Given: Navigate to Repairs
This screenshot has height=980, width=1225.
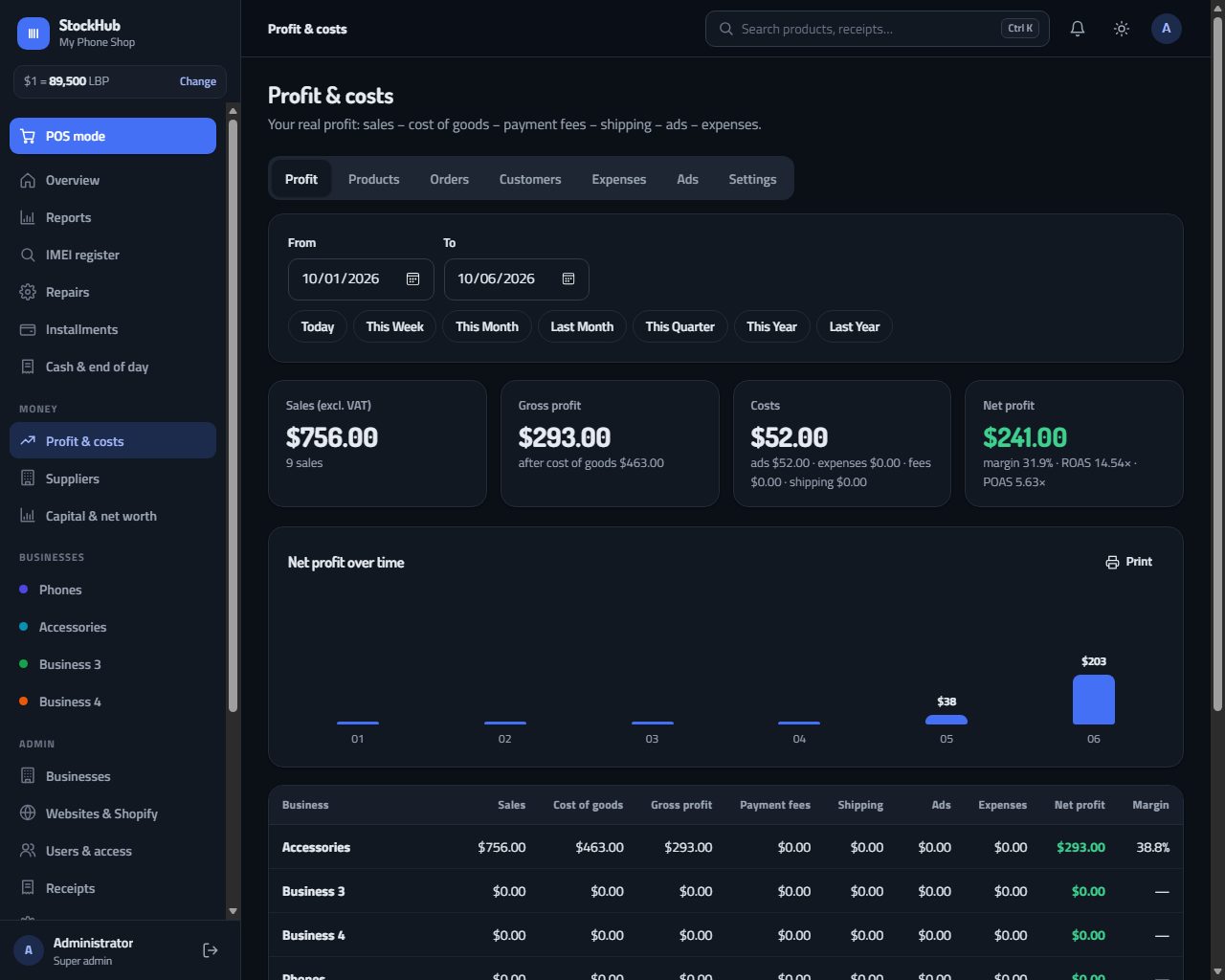Looking at the screenshot, I should [113, 292].
